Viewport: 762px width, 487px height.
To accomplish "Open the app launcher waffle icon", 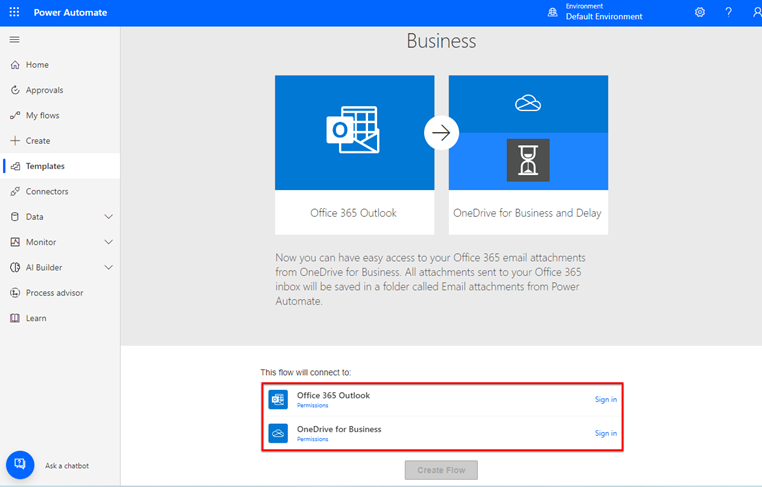I will (x=15, y=12).
